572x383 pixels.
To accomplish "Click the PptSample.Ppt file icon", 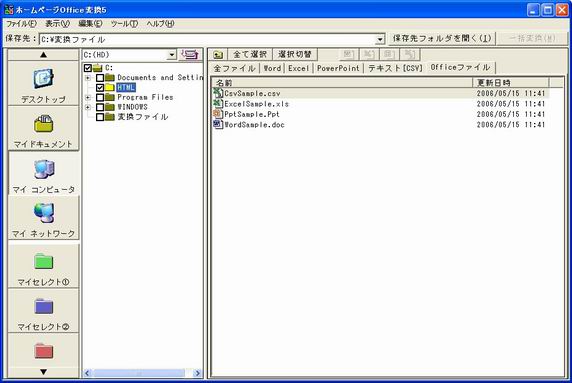I will click(218, 114).
